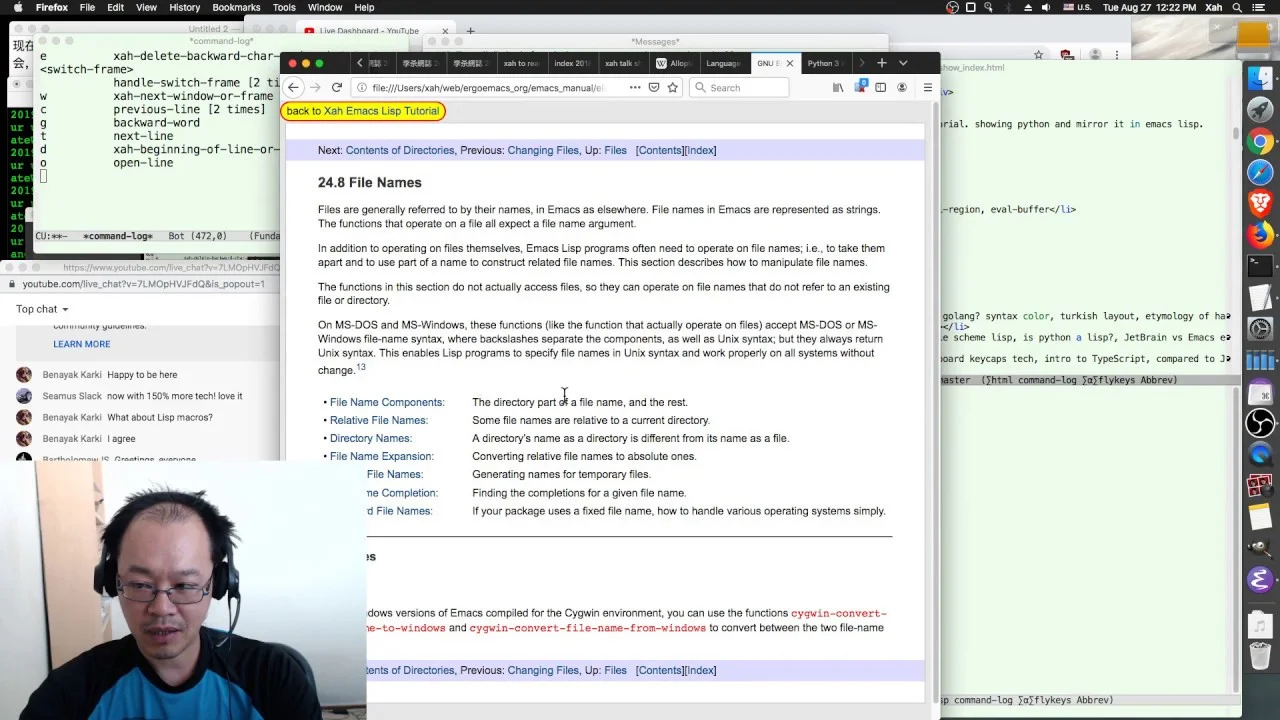Open Firefox account icon

pos(902,88)
